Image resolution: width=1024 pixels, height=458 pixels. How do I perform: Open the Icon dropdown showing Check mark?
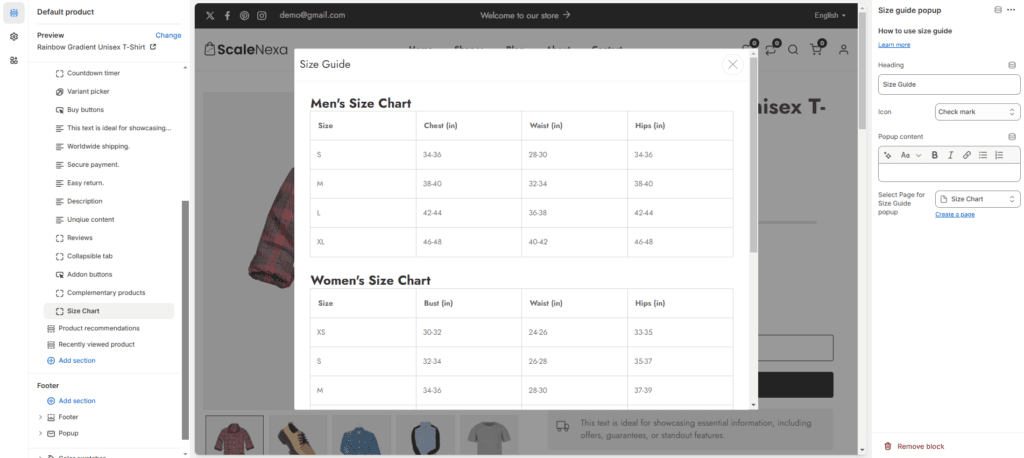(978, 112)
